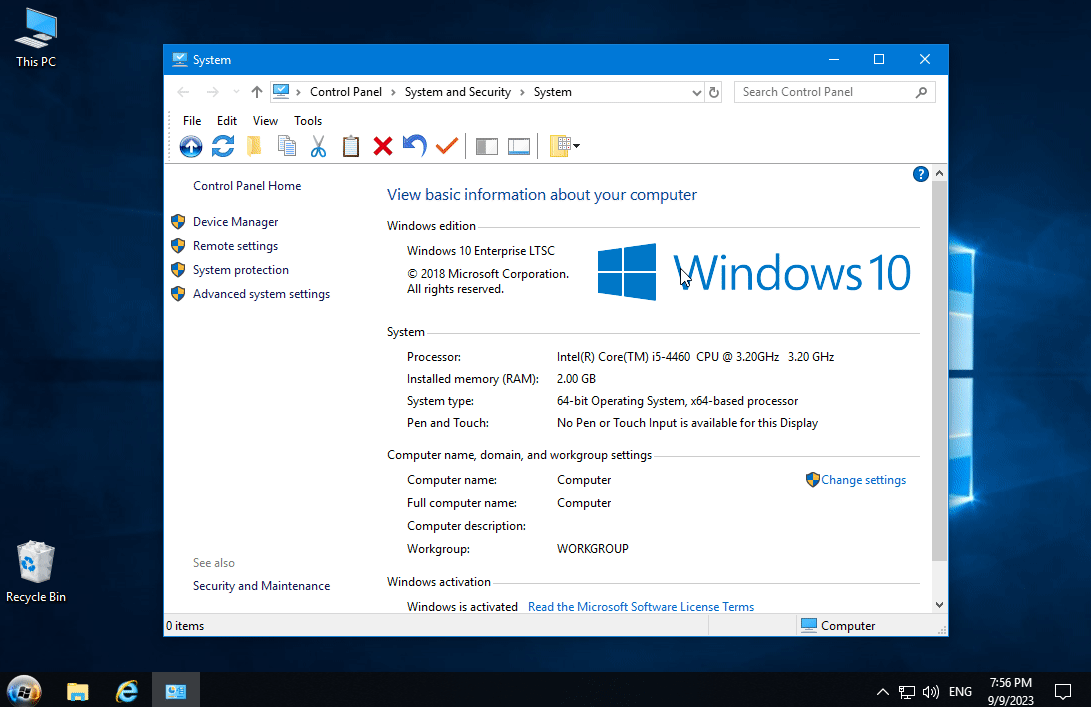Open the View menu
Image resolution: width=1091 pixels, height=707 pixels.
coord(265,120)
